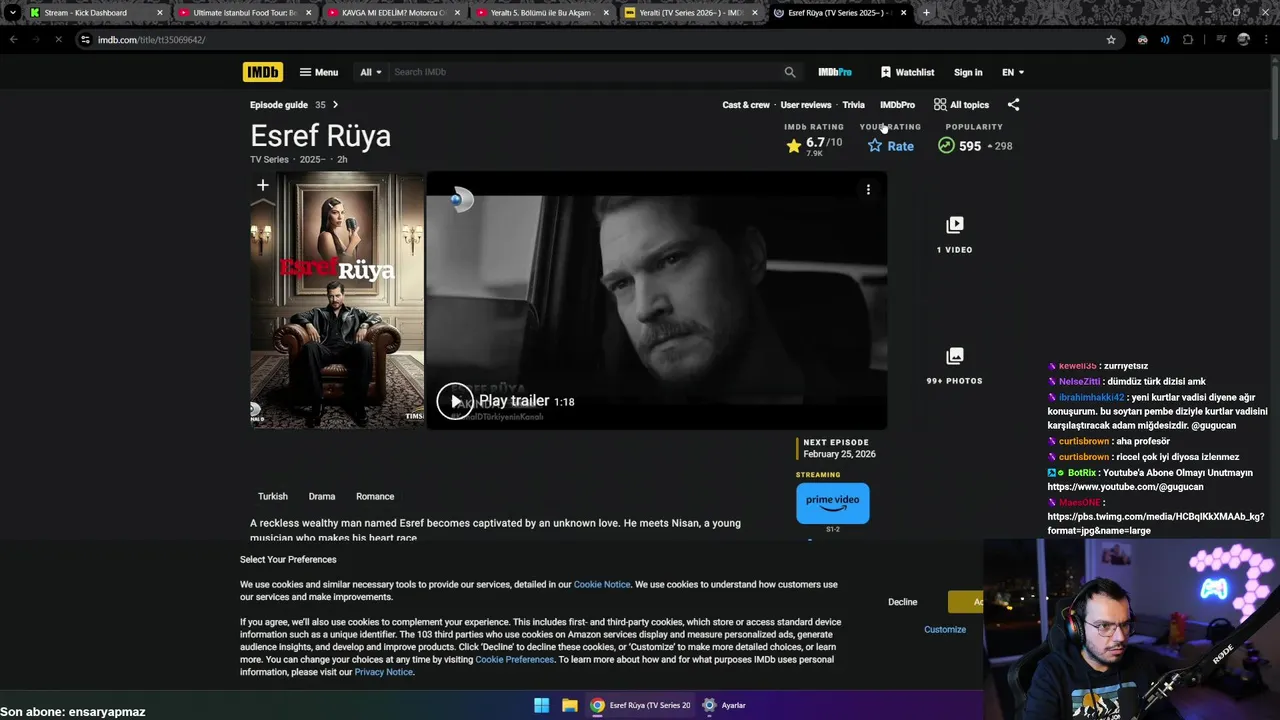
Task: Click the Decline cookies button
Action: click(x=902, y=602)
